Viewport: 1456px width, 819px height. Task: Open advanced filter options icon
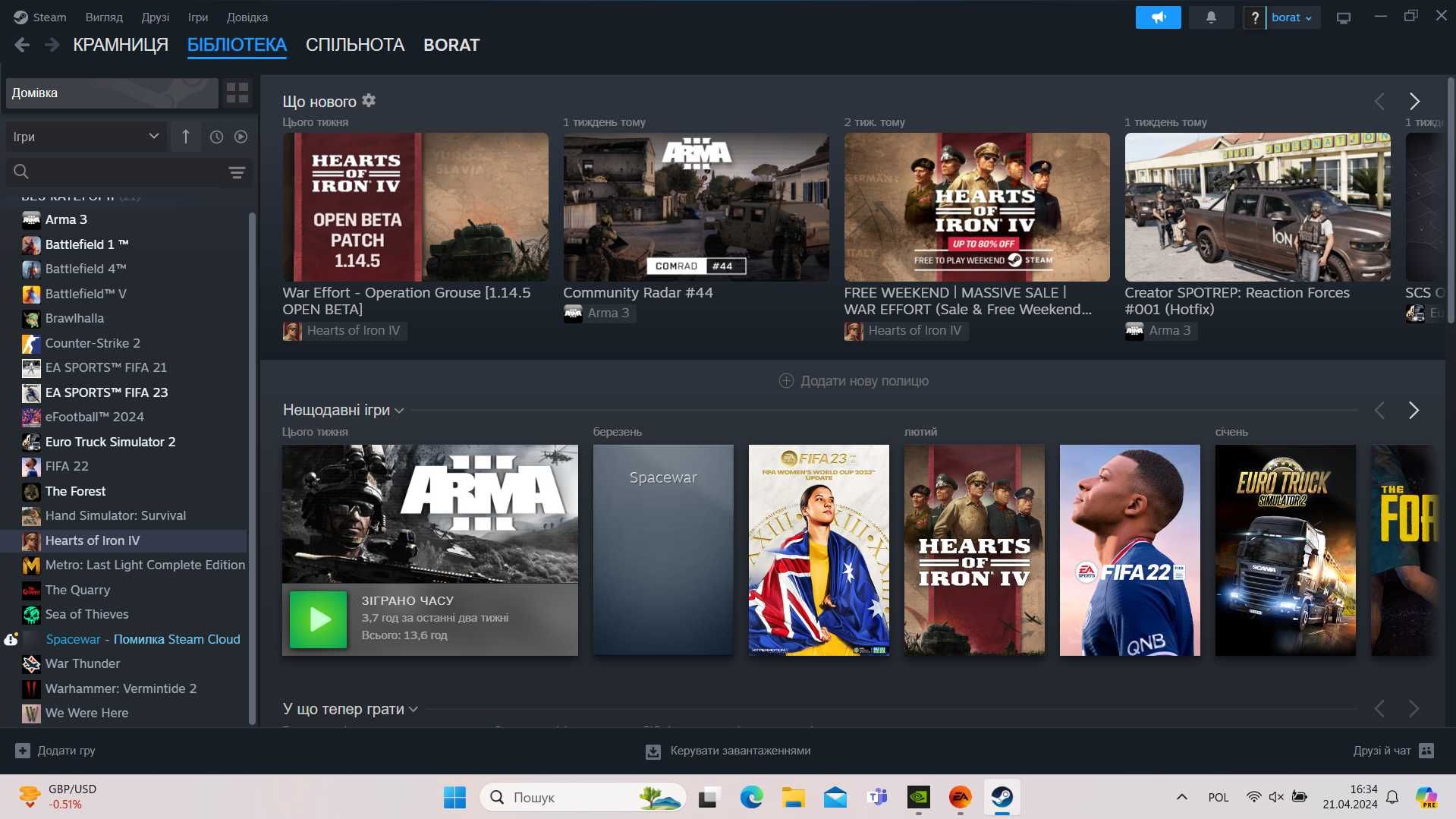coord(237,172)
